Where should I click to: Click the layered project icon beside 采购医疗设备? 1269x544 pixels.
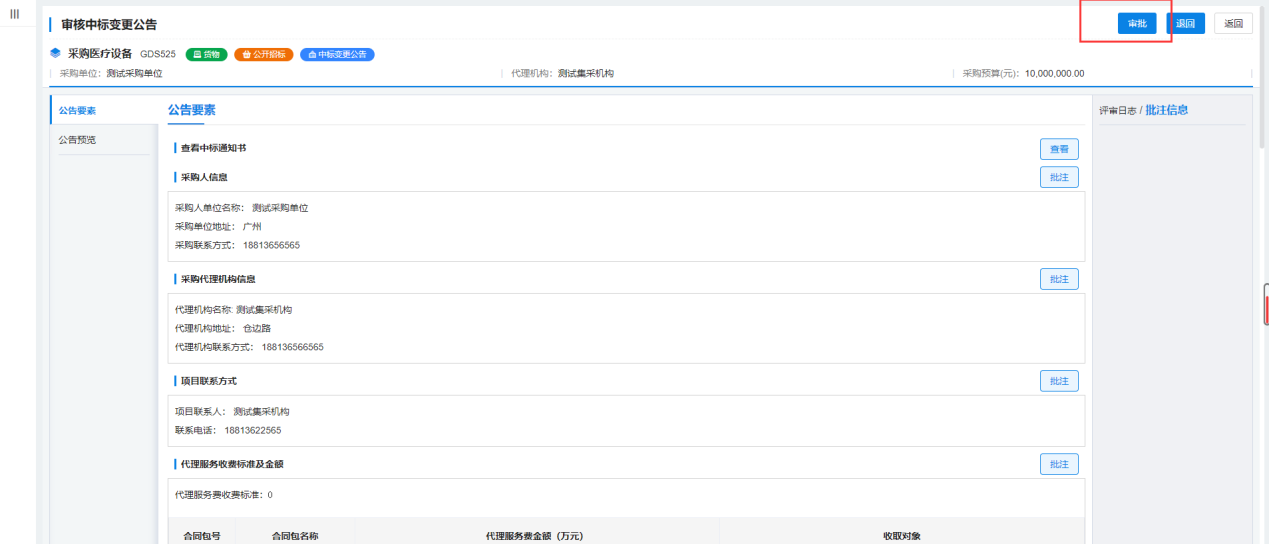56,54
